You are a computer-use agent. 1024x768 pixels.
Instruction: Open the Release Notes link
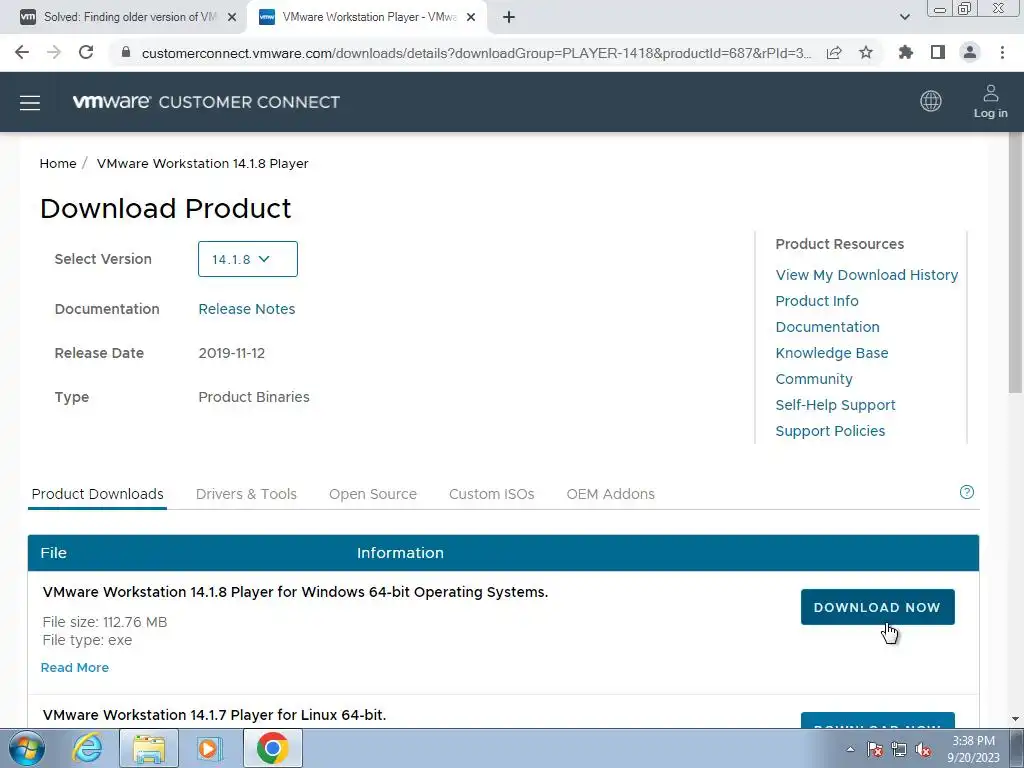pyautogui.click(x=247, y=309)
